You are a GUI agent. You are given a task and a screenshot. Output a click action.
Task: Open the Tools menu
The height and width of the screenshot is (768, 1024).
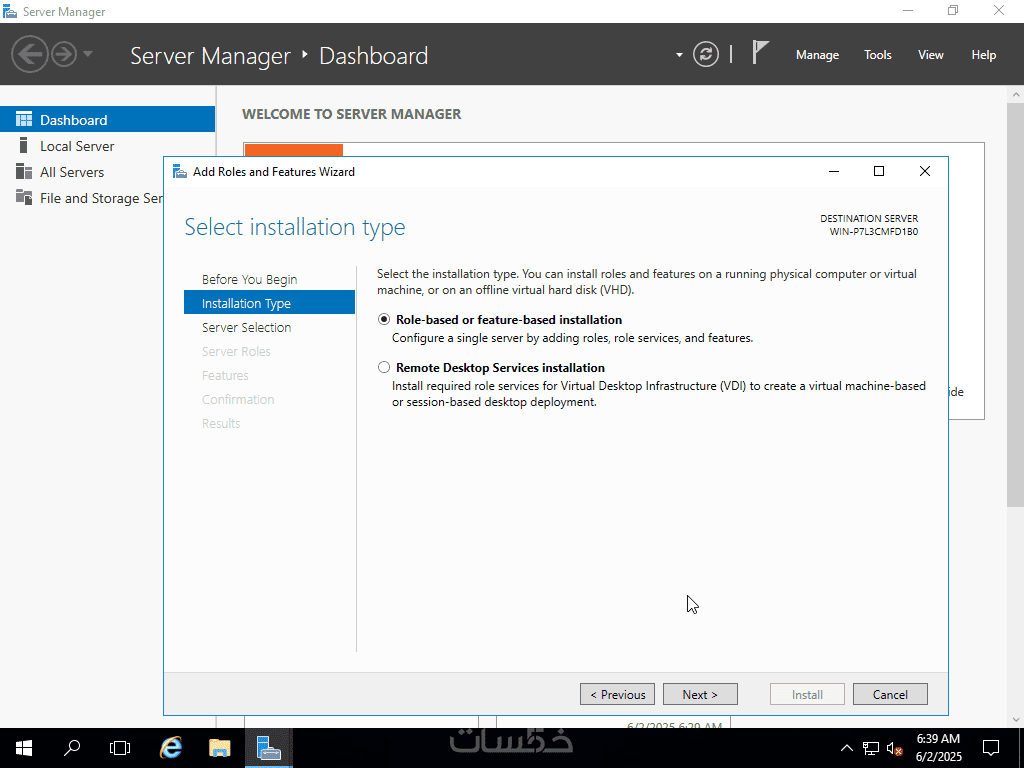click(x=878, y=55)
